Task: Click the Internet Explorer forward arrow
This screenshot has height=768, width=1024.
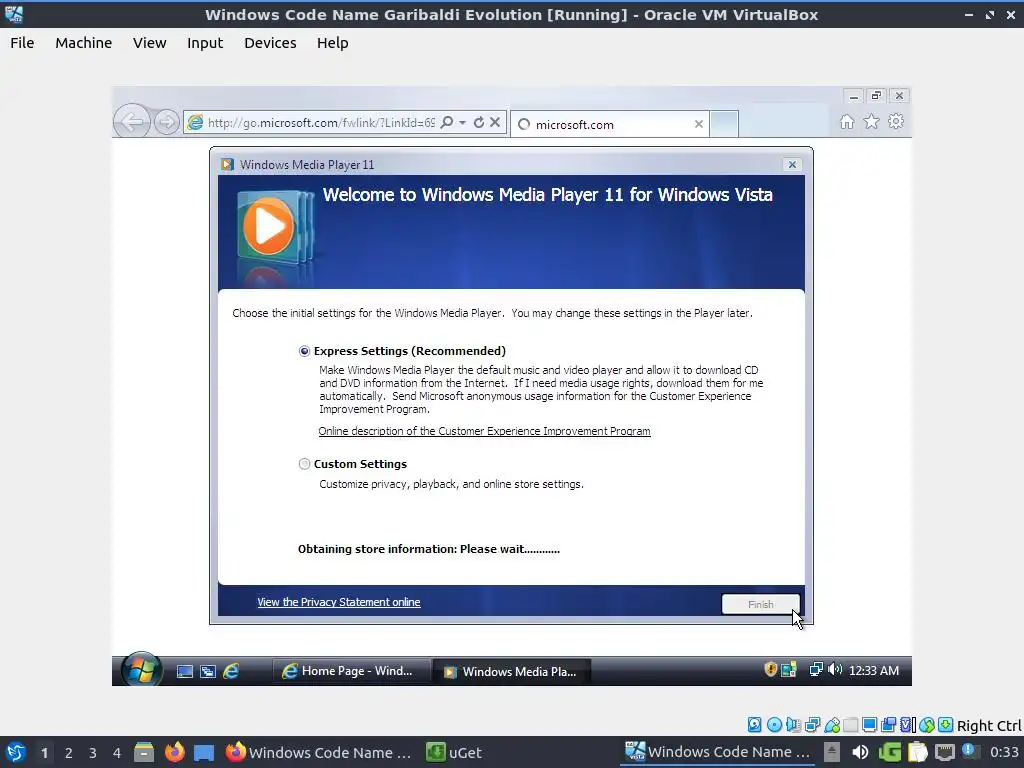Action: (x=167, y=122)
